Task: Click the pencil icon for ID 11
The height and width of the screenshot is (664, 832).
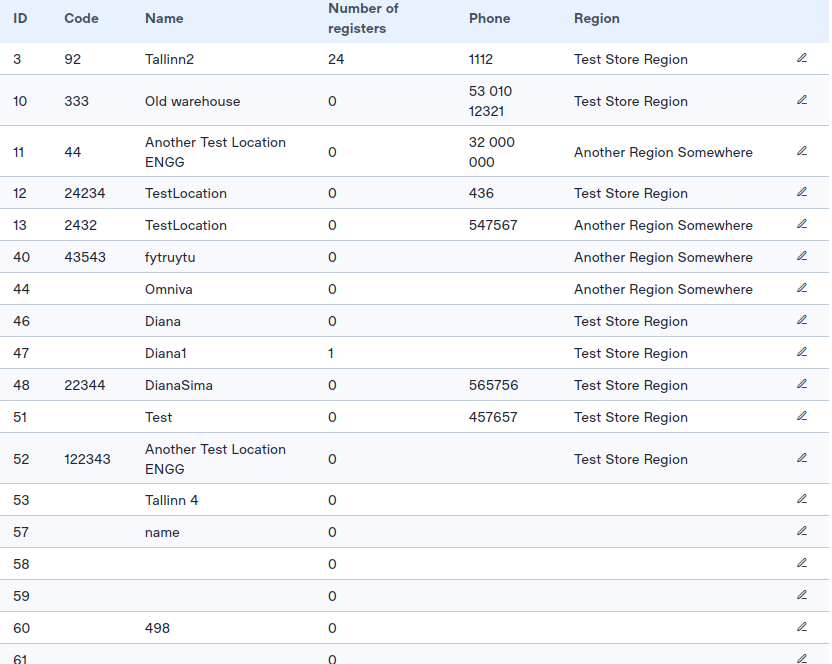Action: coord(801,151)
